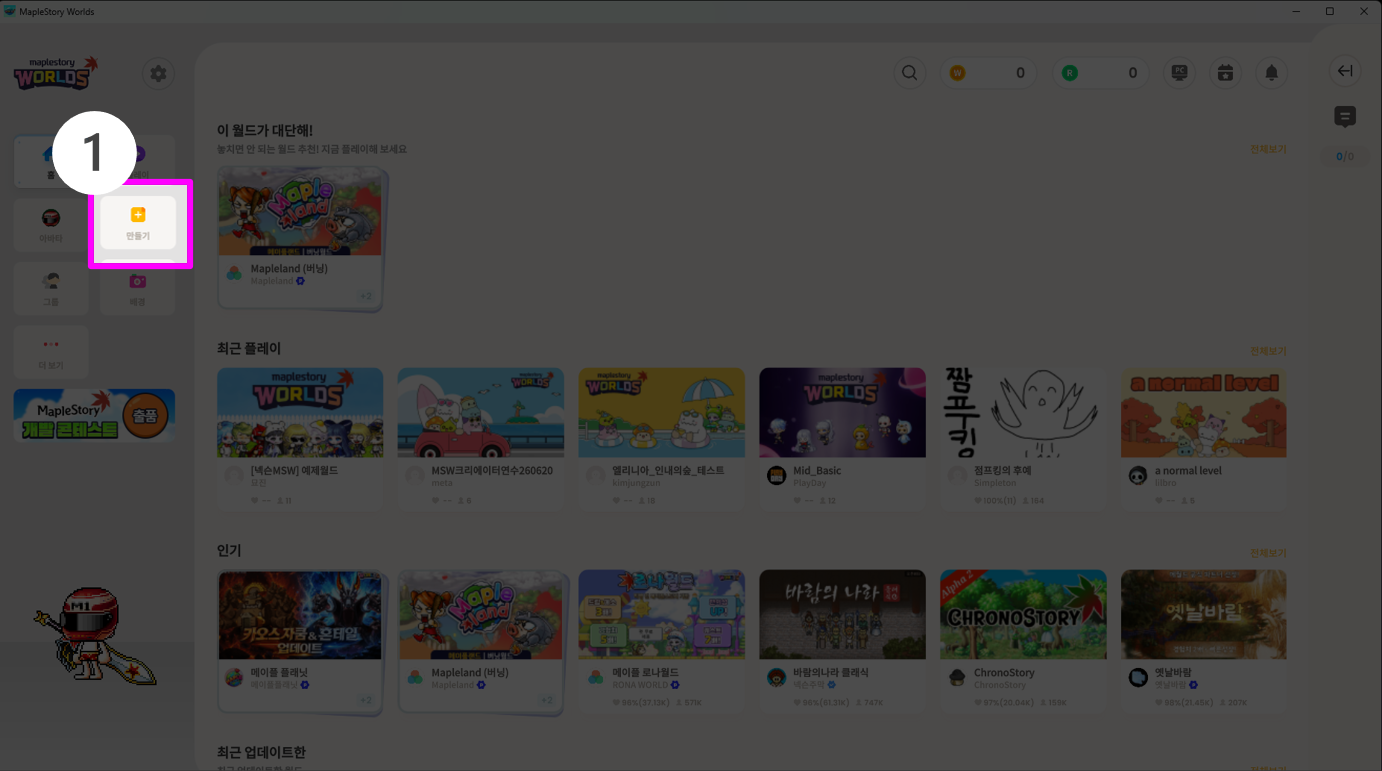Click the ChronoStory title text
The image size is (1382, 771).
click(1004, 673)
